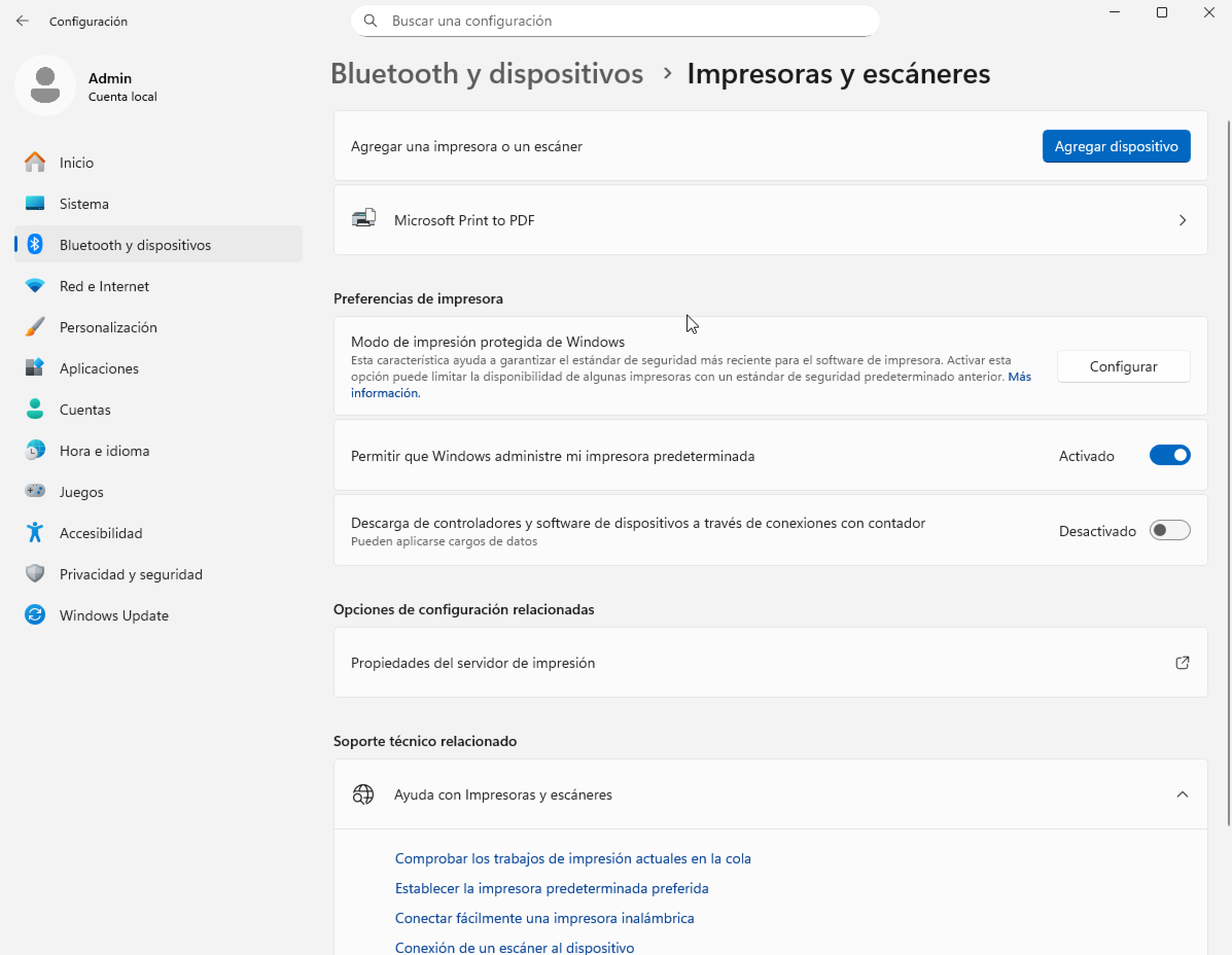
Task: Click the Admin user avatar
Action: point(45,85)
